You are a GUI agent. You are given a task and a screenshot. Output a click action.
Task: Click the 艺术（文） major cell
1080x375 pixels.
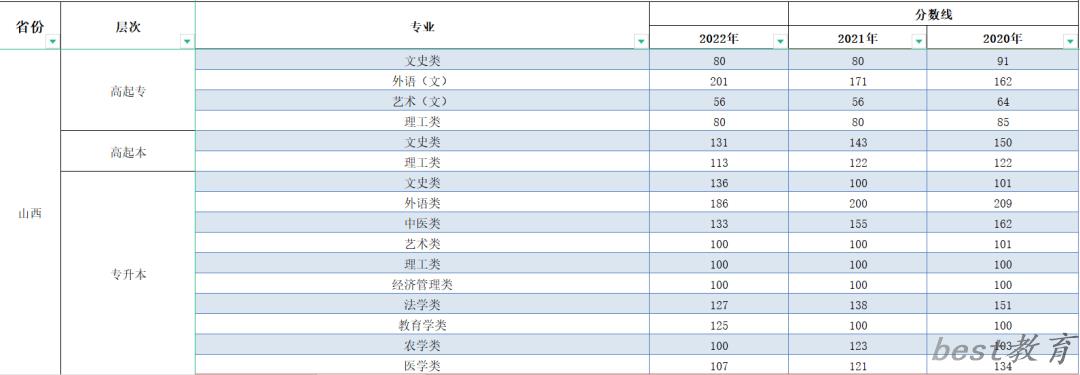pos(422,101)
